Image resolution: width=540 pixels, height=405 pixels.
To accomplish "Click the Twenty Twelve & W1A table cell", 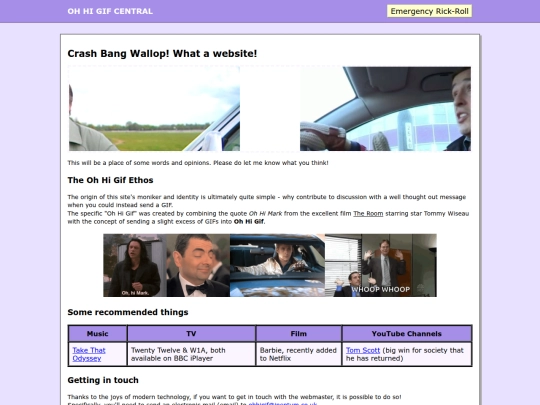I will coord(191,354).
